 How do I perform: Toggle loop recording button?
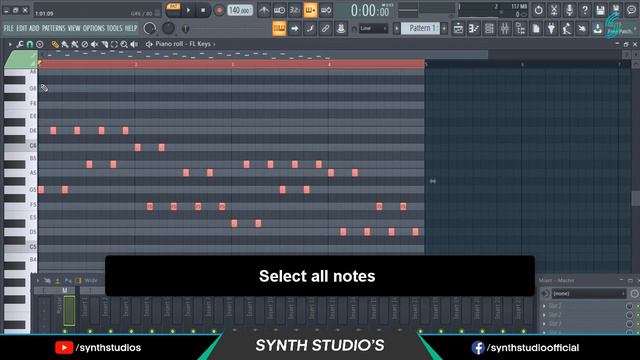[326, 10]
